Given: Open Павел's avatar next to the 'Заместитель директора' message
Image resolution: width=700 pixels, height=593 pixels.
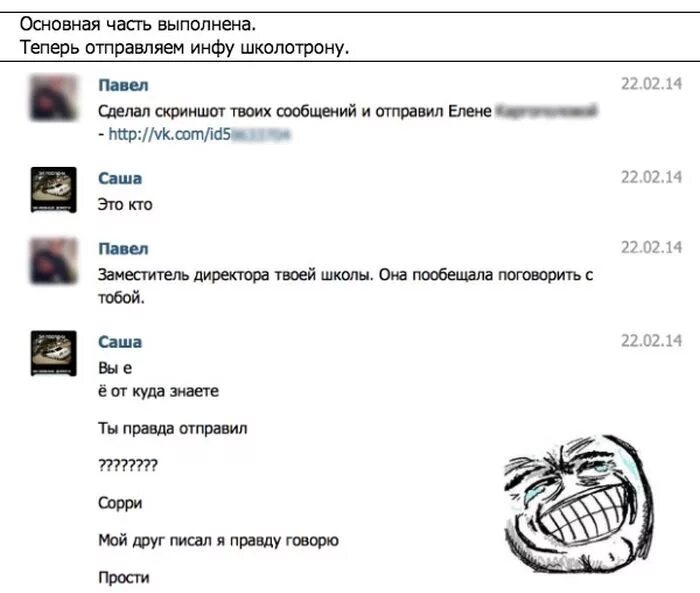Looking at the screenshot, I should [54, 261].
